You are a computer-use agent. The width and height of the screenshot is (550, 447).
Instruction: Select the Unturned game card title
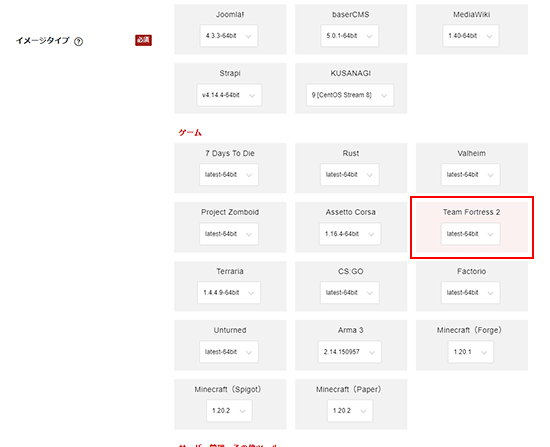point(230,330)
